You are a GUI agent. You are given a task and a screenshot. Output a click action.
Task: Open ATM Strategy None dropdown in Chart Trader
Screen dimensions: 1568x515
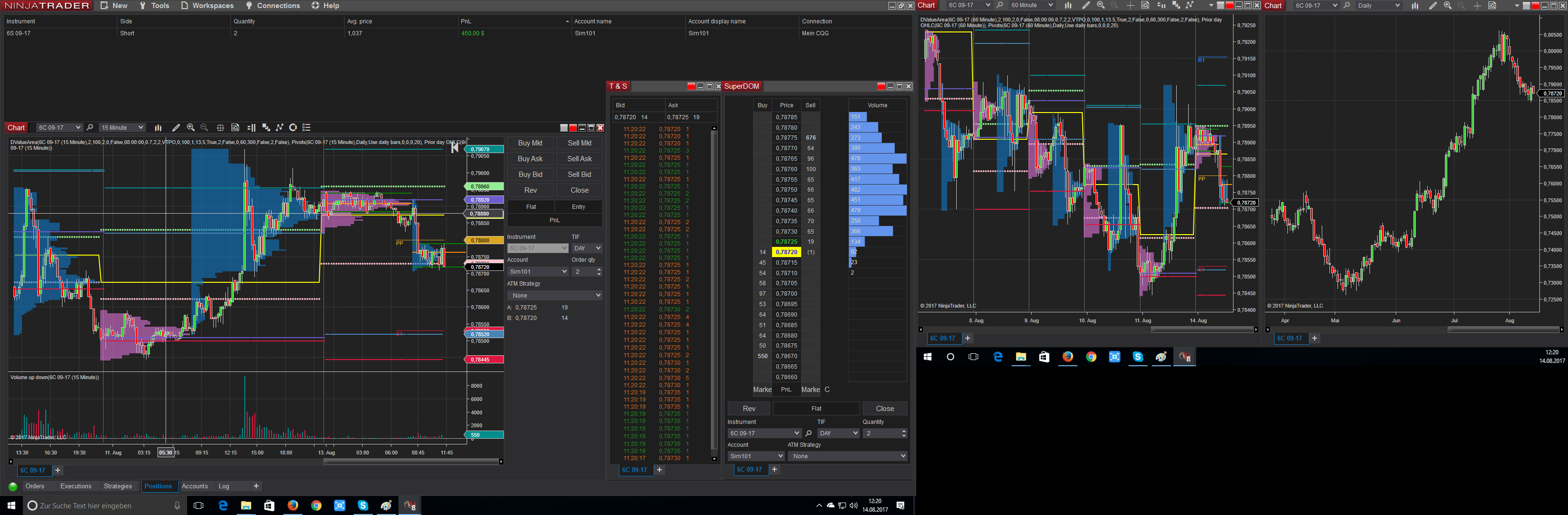tap(554, 296)
